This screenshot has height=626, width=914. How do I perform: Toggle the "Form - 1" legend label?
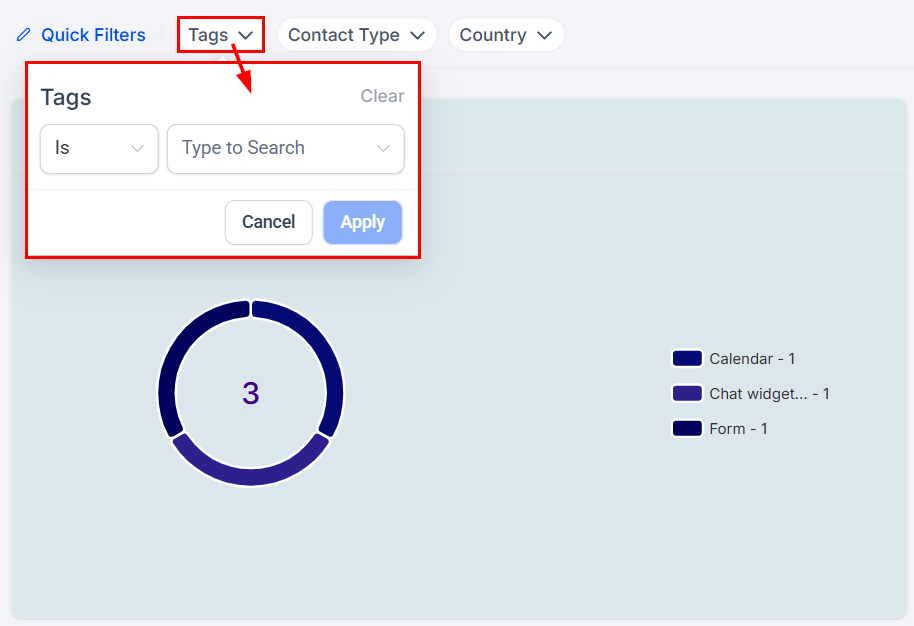[738, 429]
